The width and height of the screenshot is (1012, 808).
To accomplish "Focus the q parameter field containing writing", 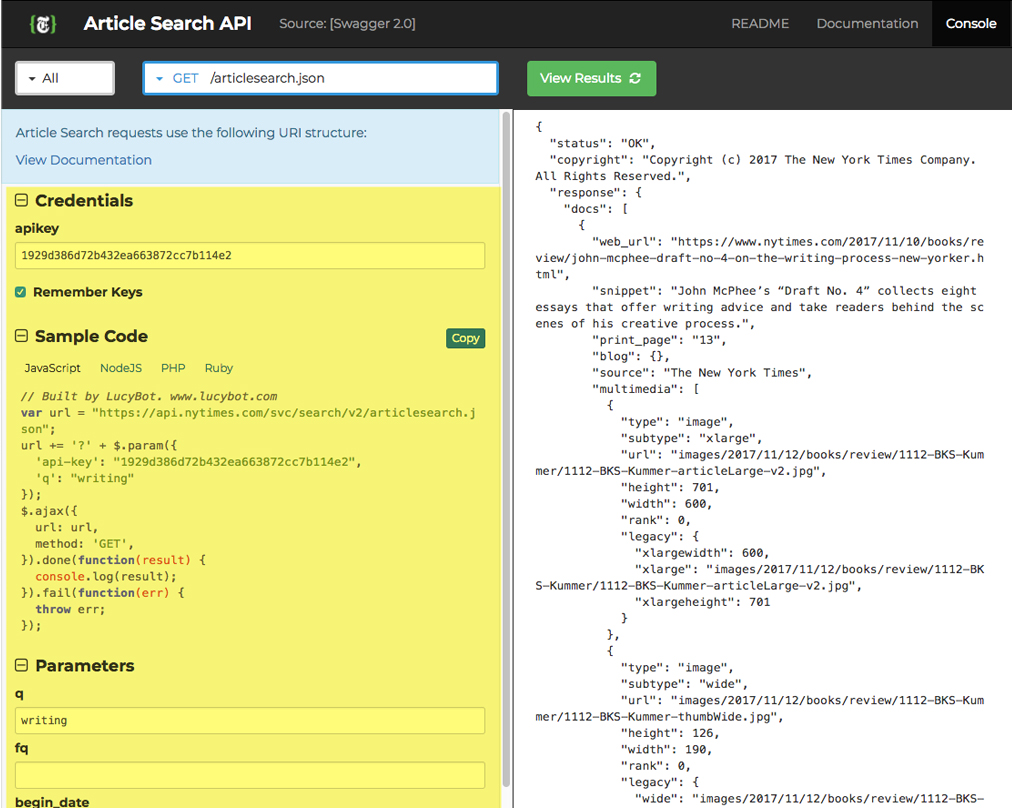I will [x=250, y=720].
